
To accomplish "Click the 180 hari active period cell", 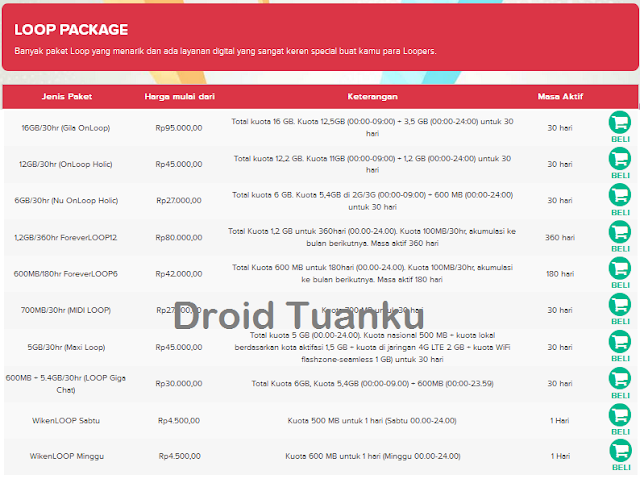I will [560, 274].
